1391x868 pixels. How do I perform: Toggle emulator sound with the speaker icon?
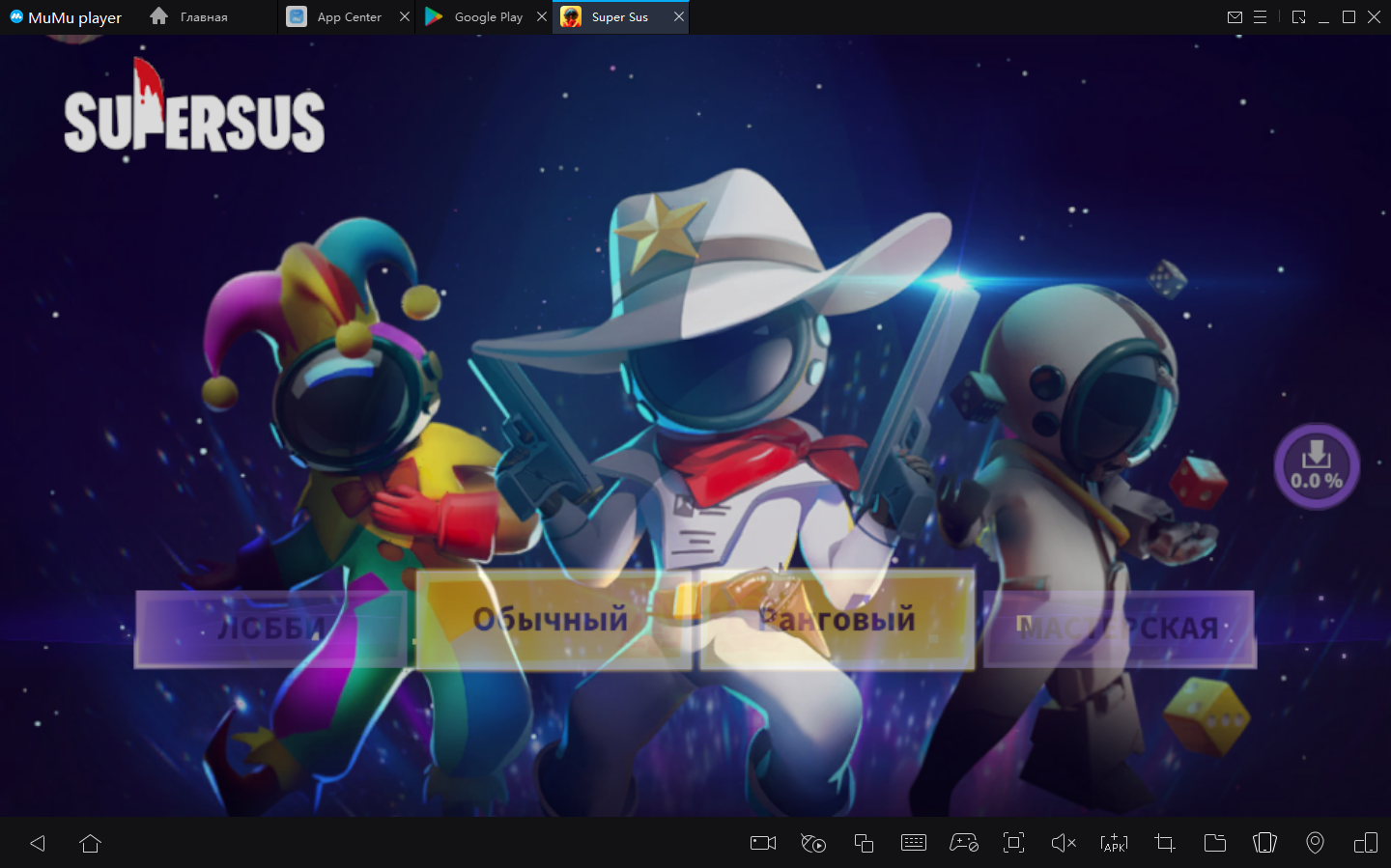pos(1064,843)
